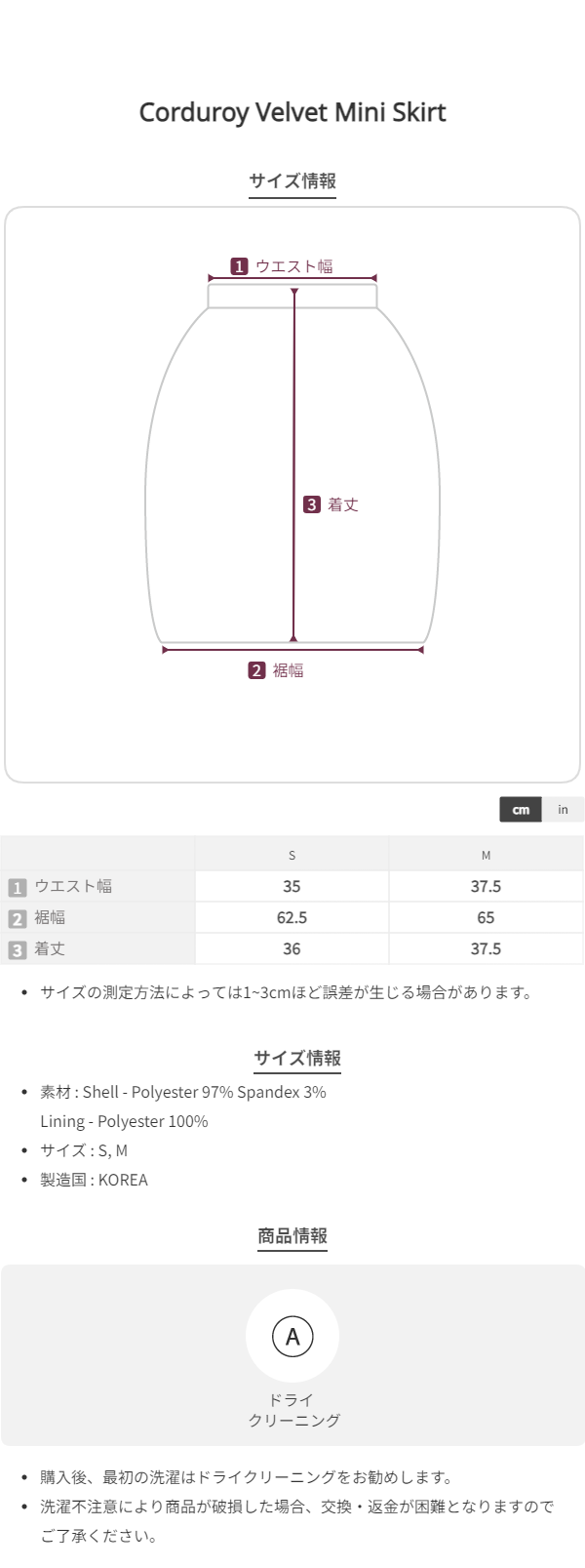This screenshot has height=1568, width=585.
Task: Click number 1 badge in skirt diagram
Action: [x=239, y=266]
